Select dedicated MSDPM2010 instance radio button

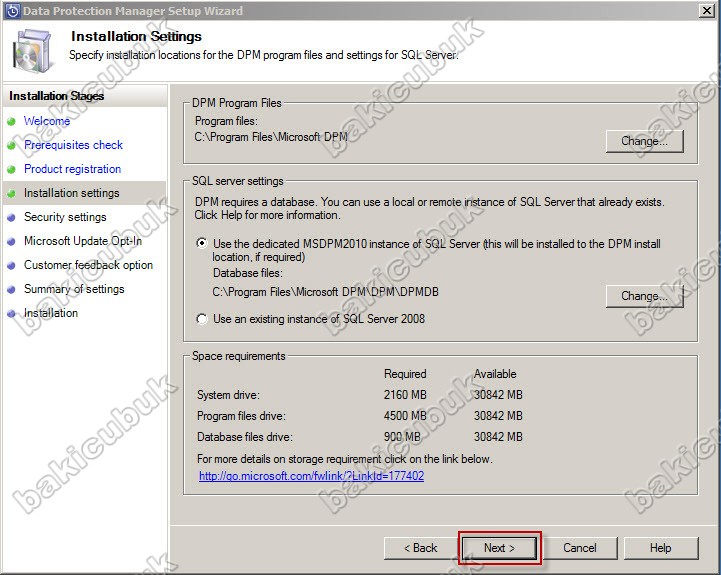pos(201,243)
